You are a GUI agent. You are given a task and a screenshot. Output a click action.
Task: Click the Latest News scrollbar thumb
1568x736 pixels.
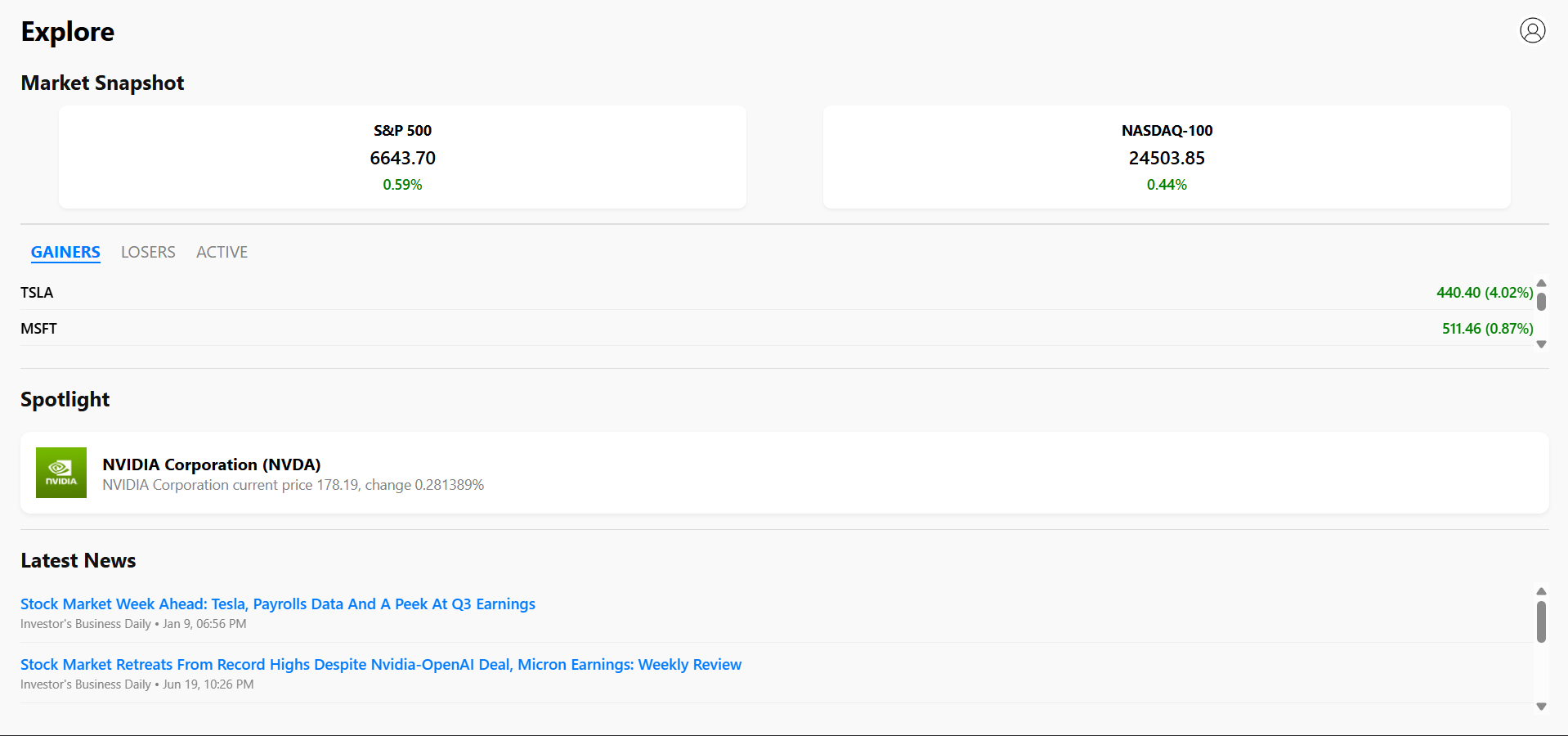[x=1541, y=622]
